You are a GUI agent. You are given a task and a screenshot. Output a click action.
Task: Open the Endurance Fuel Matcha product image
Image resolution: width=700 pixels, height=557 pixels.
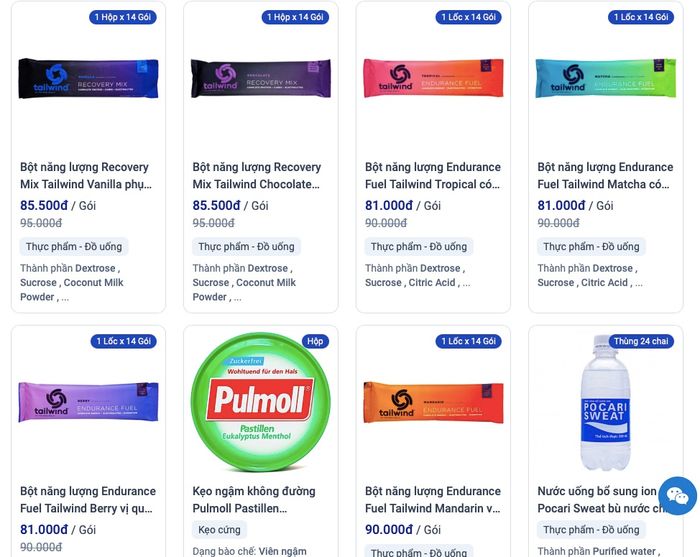click(605, 78)
